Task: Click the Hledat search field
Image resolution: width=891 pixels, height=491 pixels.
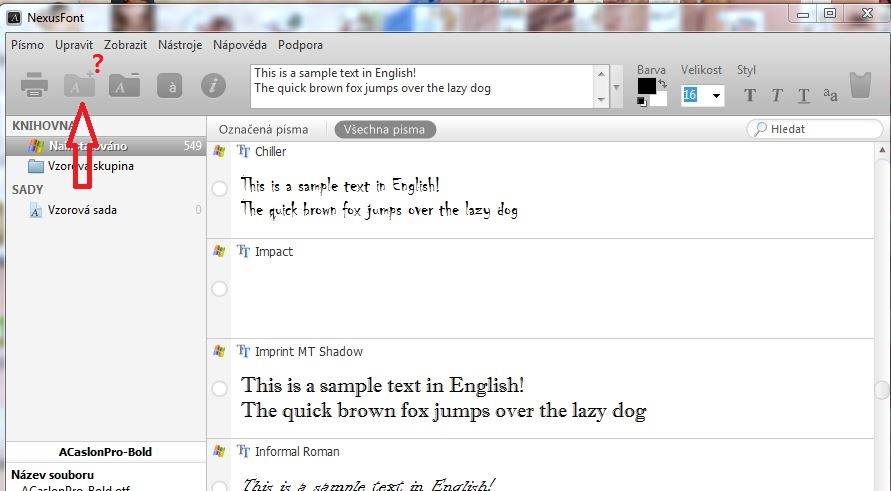Action: coord(815,129)
